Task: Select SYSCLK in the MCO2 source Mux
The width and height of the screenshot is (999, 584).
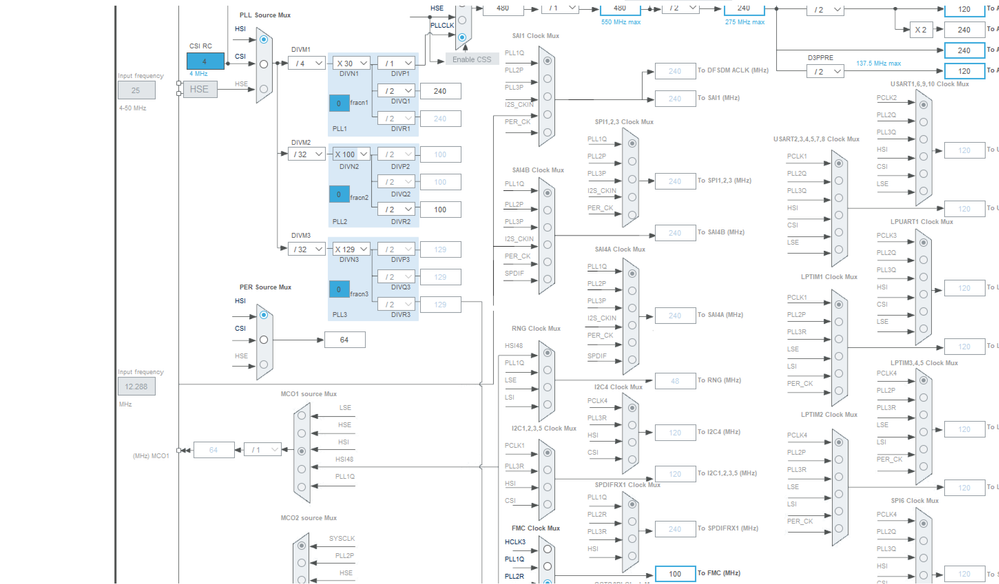Action: point(302,546)
